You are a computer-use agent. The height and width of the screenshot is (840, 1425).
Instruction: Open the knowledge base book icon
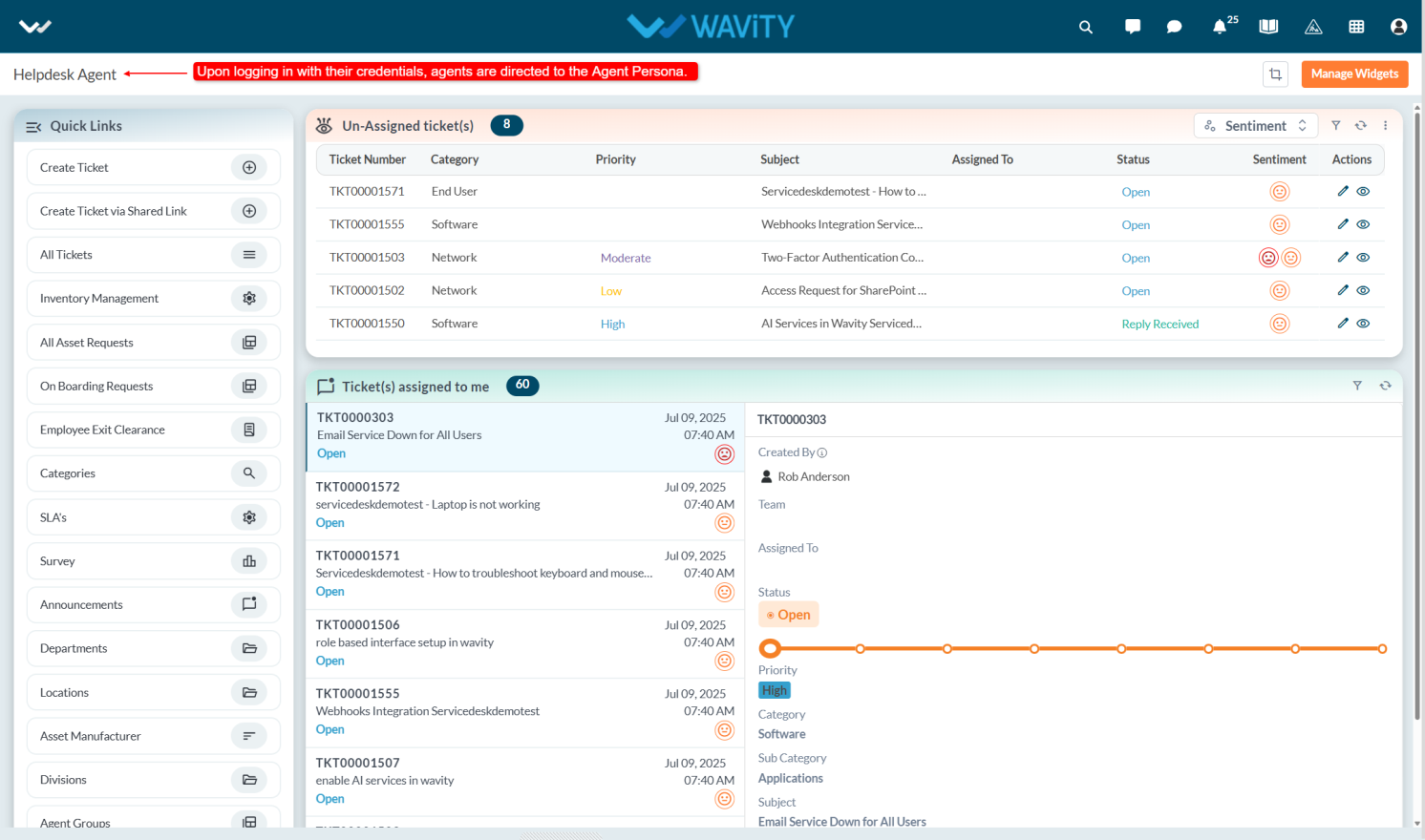click(1268, 27)
